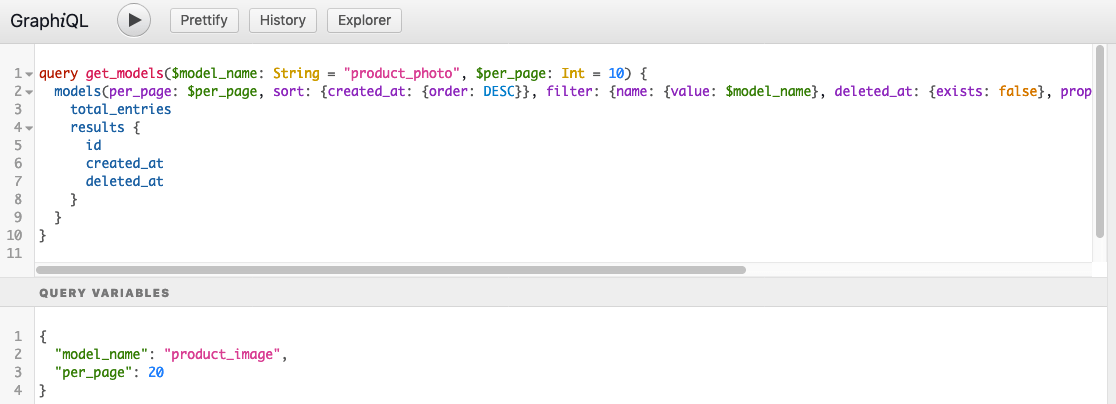Viewport: 1116px width, 404px height.
Task: Fold the models block arrow on line 2
Action: click(29, 92)
